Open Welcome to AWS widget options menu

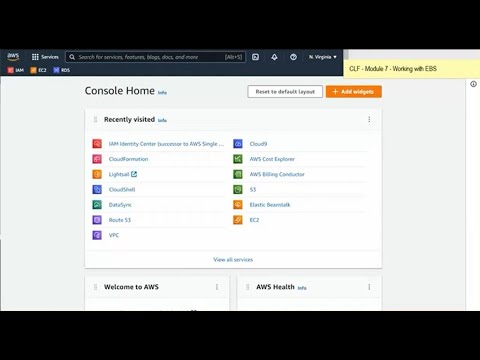point(217,287)
